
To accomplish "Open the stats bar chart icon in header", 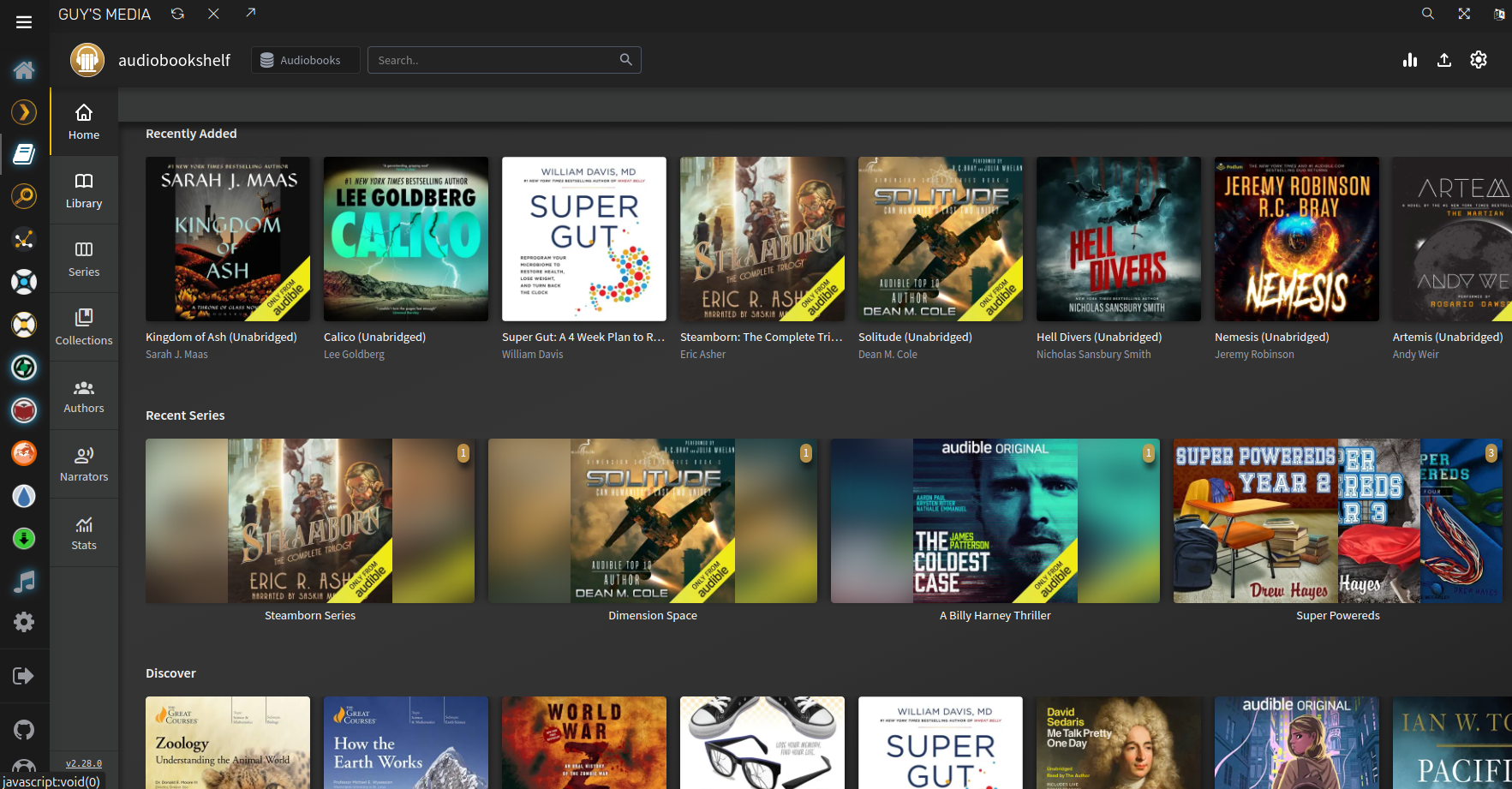I will 1410,60.
